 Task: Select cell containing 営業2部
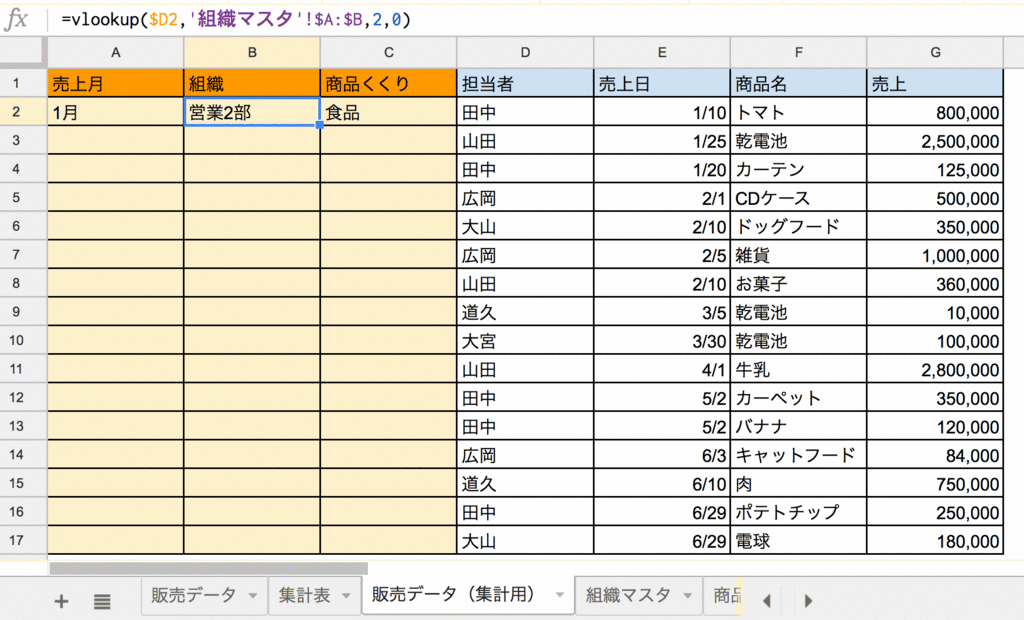pyautogui.click(x=252, y=112)
